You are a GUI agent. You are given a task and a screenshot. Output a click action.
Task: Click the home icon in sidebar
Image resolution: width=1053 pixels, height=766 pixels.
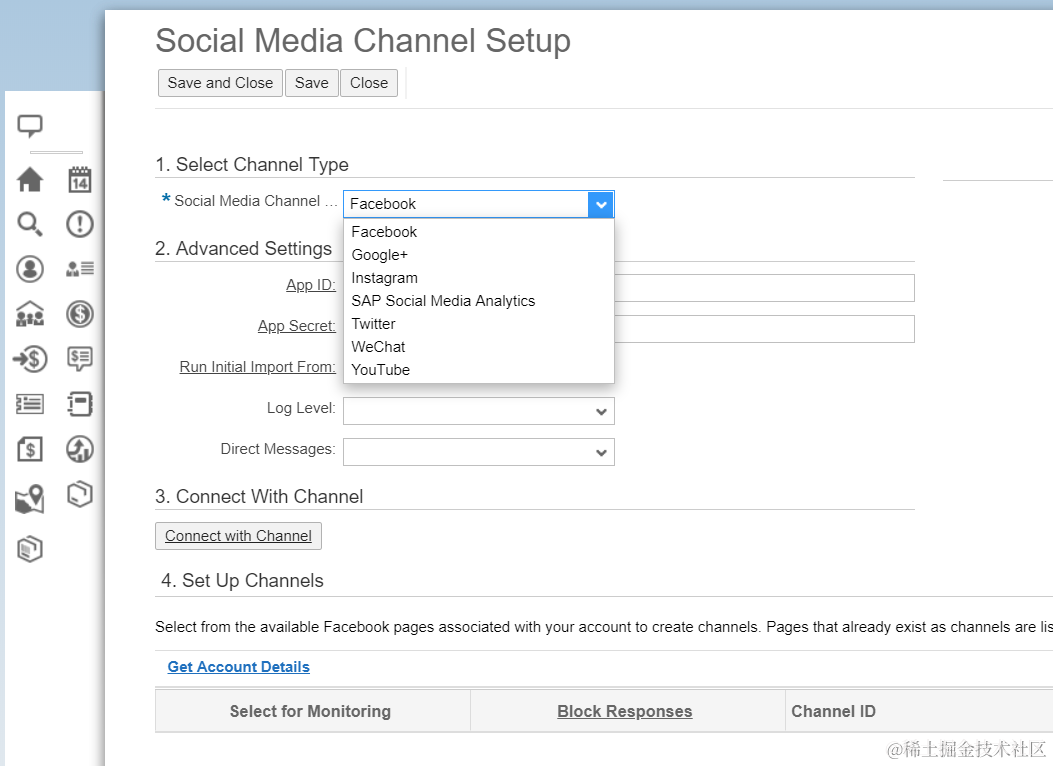(30, 180)
